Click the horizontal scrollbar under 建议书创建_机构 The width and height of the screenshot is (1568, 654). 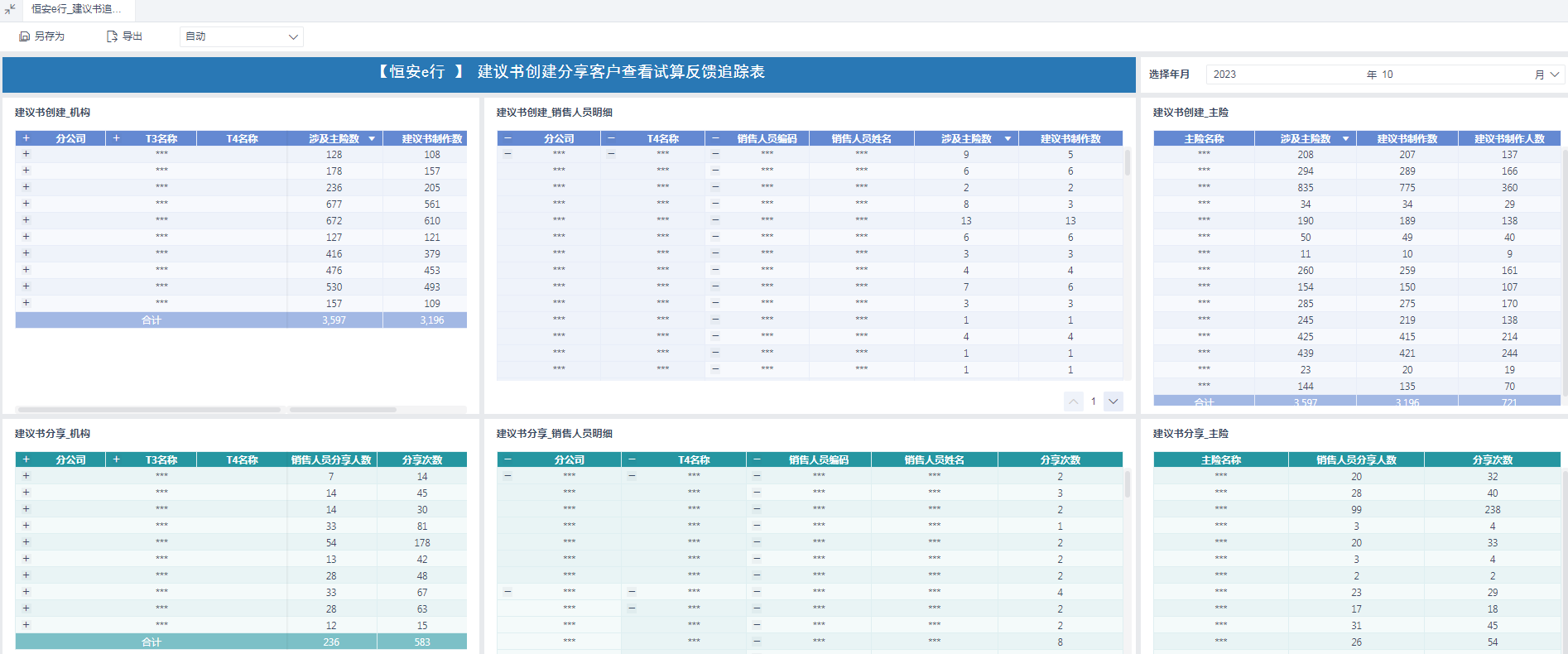[x=149, y=410]
